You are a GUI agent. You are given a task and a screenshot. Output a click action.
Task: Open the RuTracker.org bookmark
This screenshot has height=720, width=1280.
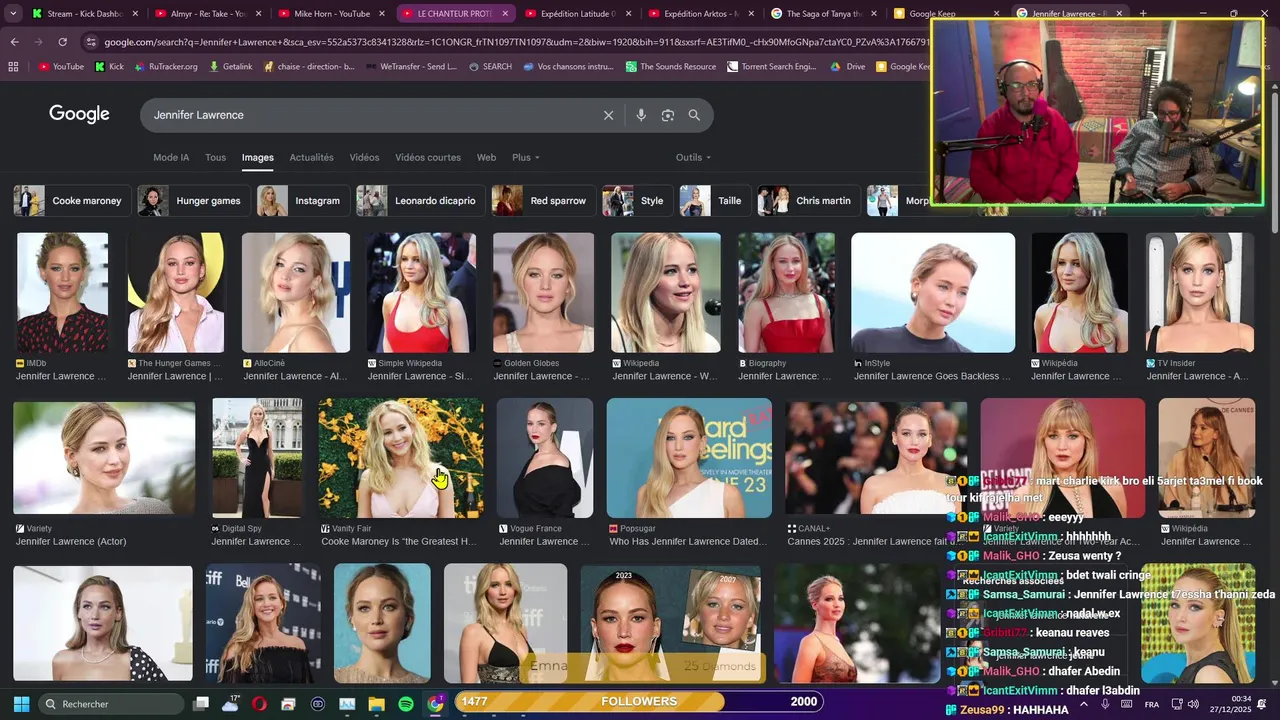pyautogui.click(x=165, y=67)
